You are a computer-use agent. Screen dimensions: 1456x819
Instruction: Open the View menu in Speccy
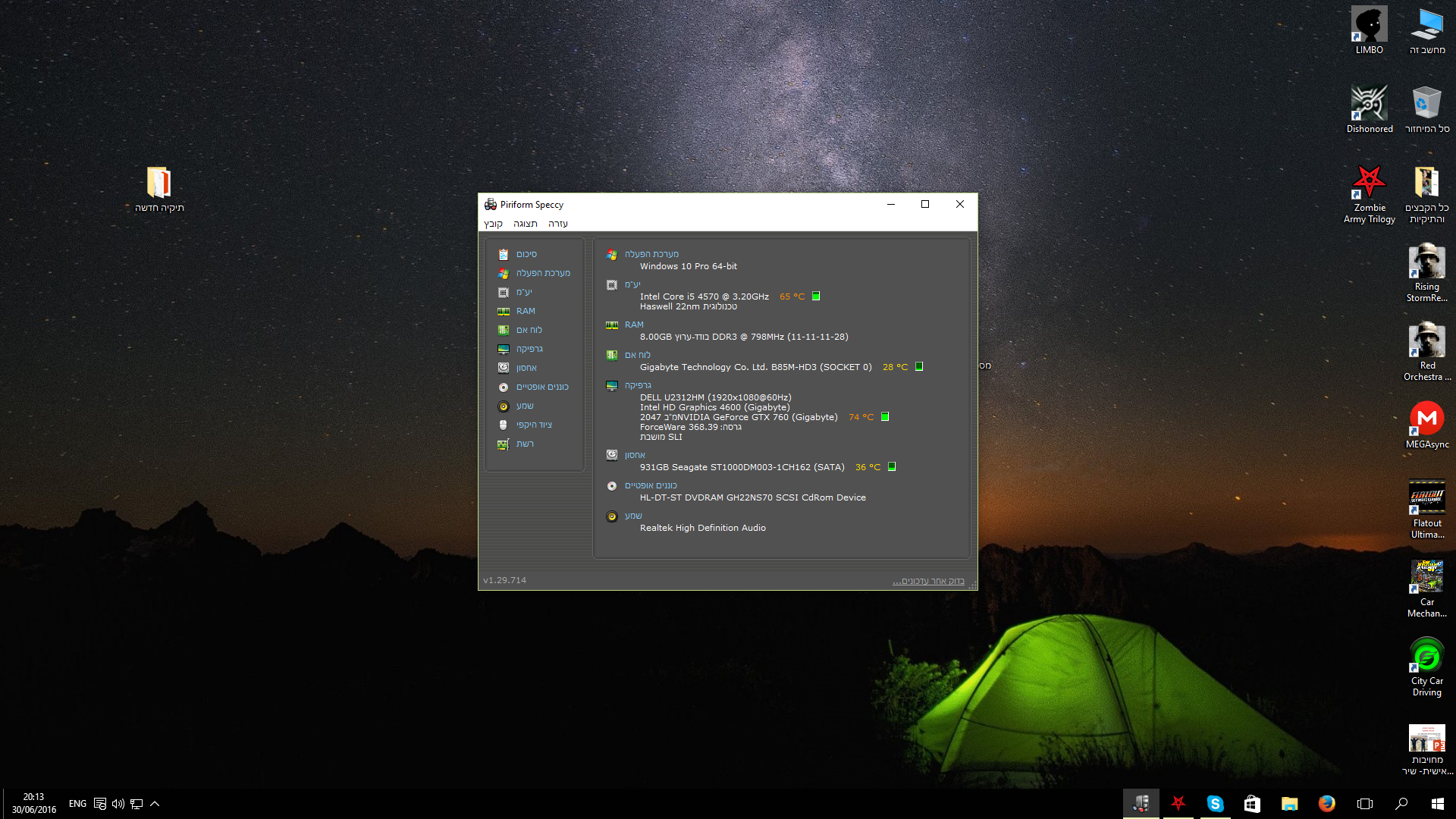tap(526, 224)
